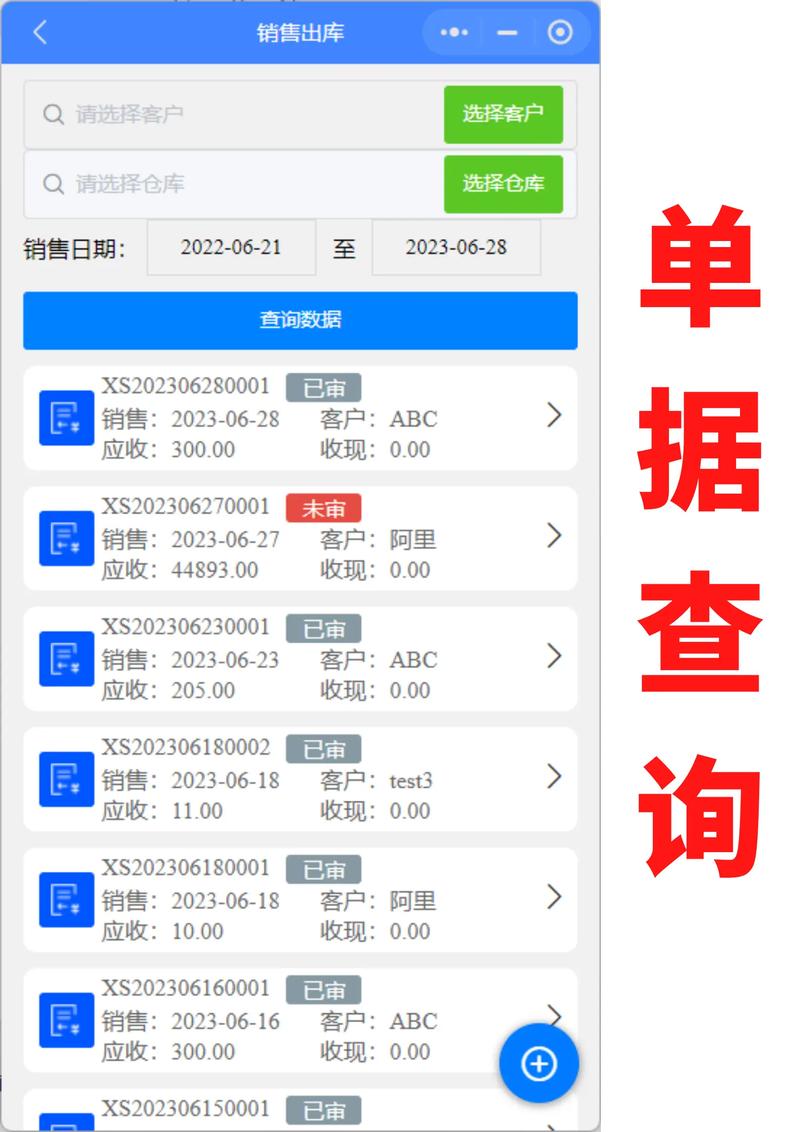Select order number XS202306180002
Image resolution: width=800 pixels, height=1132 pixels.
tap(186, 747)
